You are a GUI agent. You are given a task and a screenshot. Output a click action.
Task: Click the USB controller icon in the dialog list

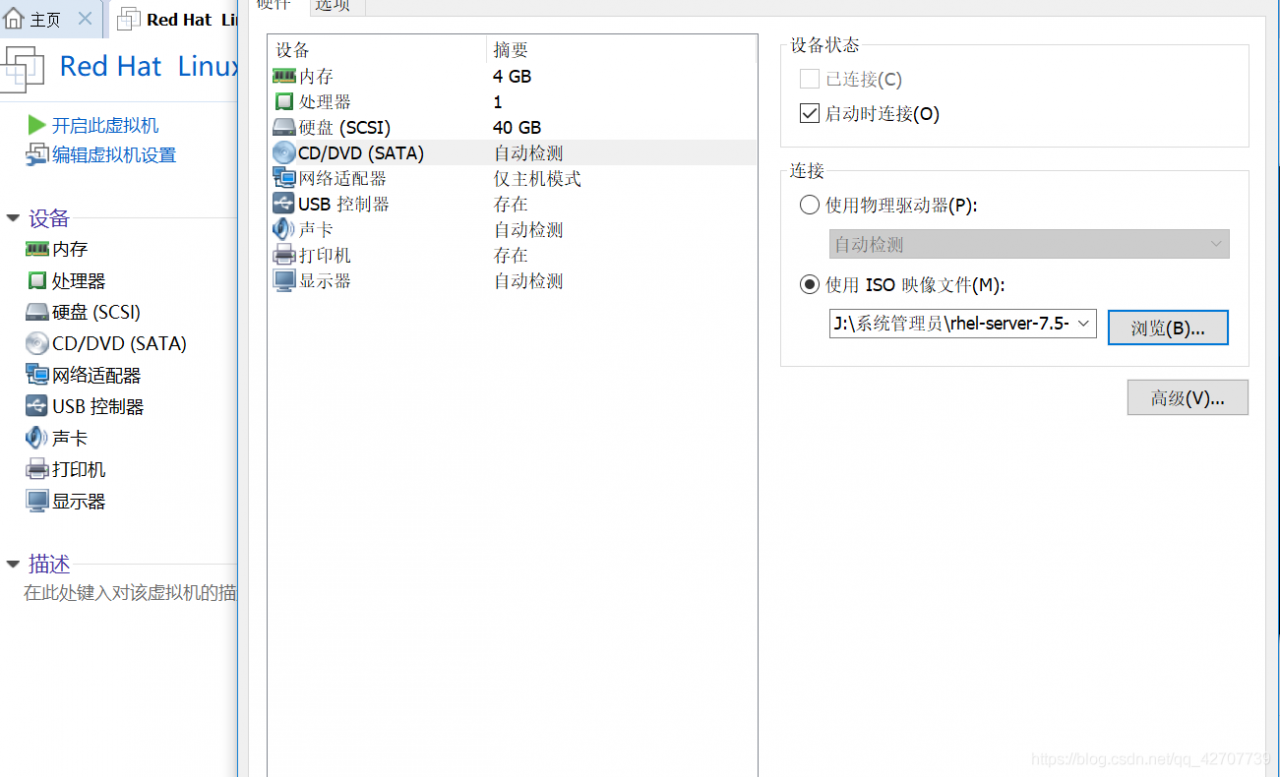[284, 204]
